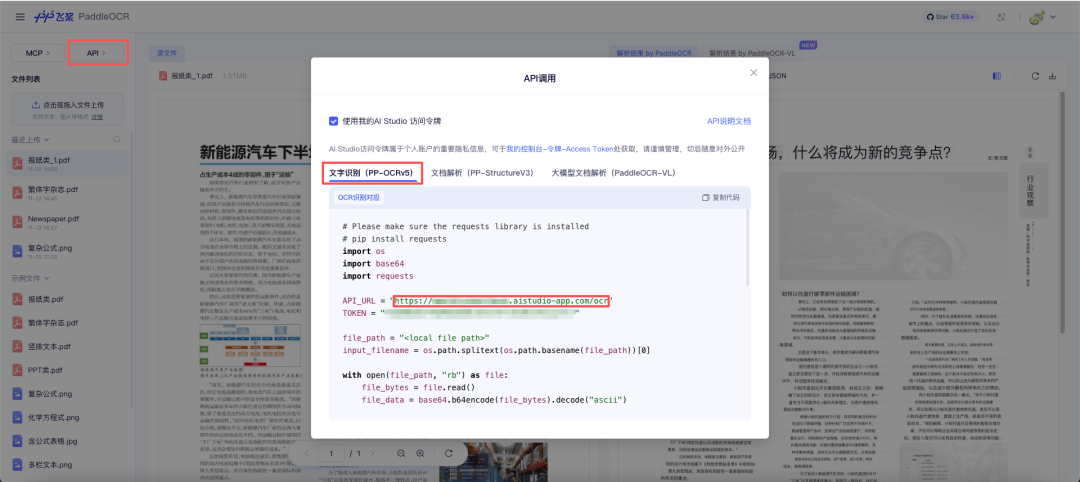Click the image icon of 化学方程式.png
Screen dimensions: 1080x482
(x=18, y=417)
